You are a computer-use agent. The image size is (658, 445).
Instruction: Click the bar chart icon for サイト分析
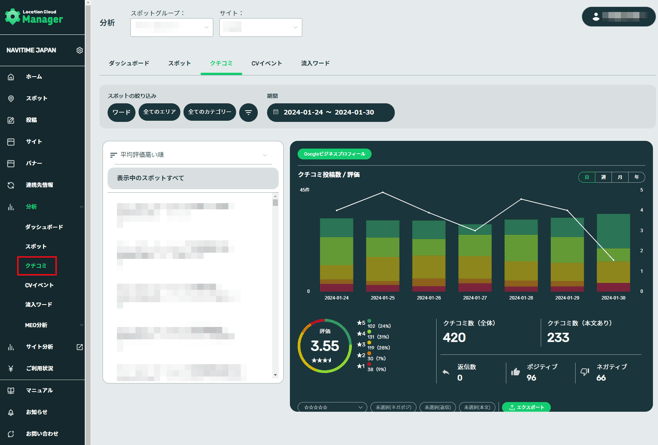tap(11, 347)
